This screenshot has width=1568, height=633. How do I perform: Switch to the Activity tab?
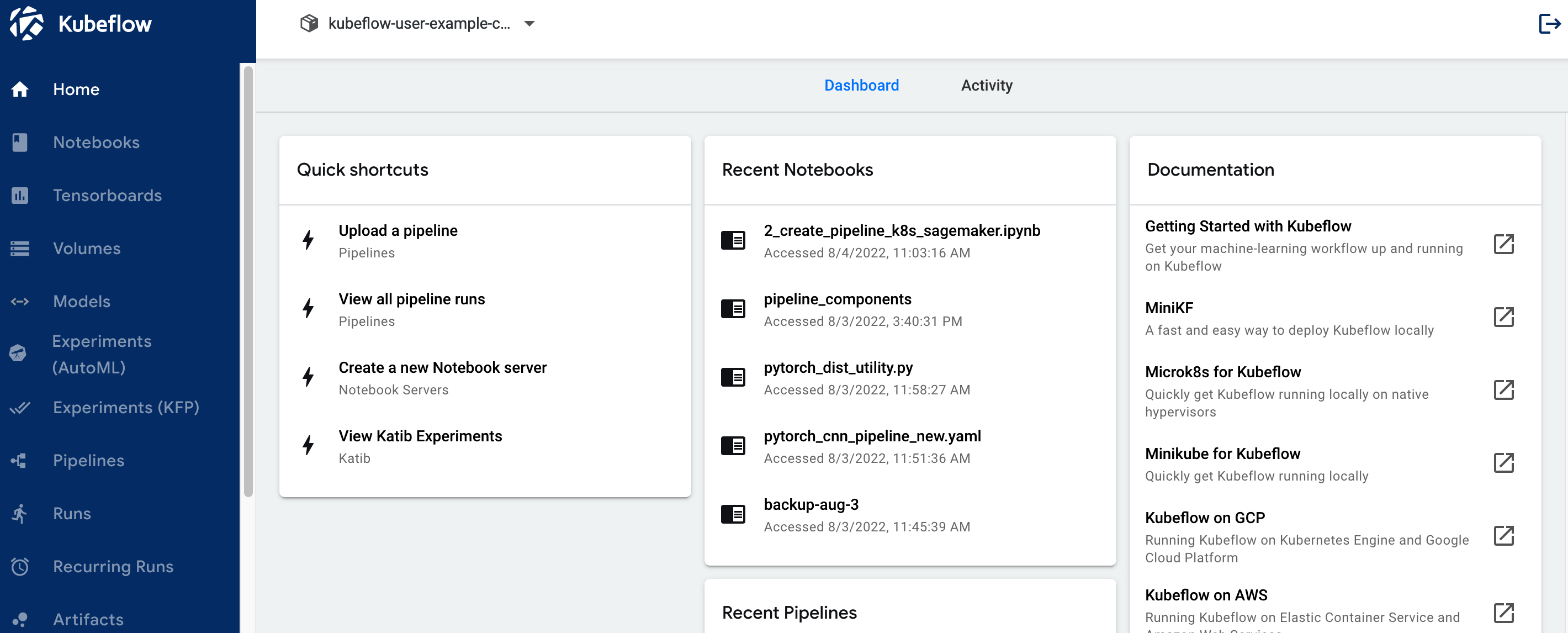click(986, 85)
